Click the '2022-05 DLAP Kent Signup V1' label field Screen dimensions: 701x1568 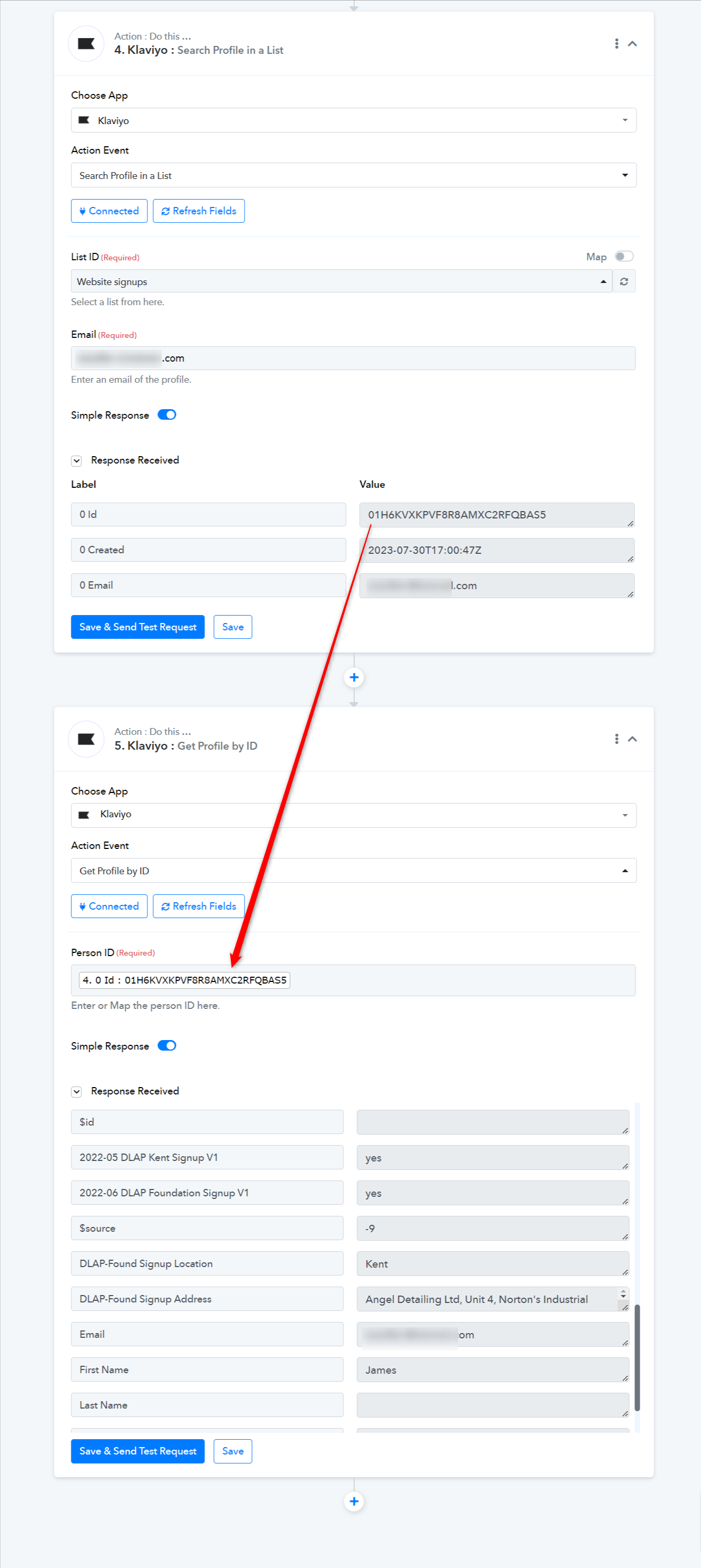point(207,1157)
